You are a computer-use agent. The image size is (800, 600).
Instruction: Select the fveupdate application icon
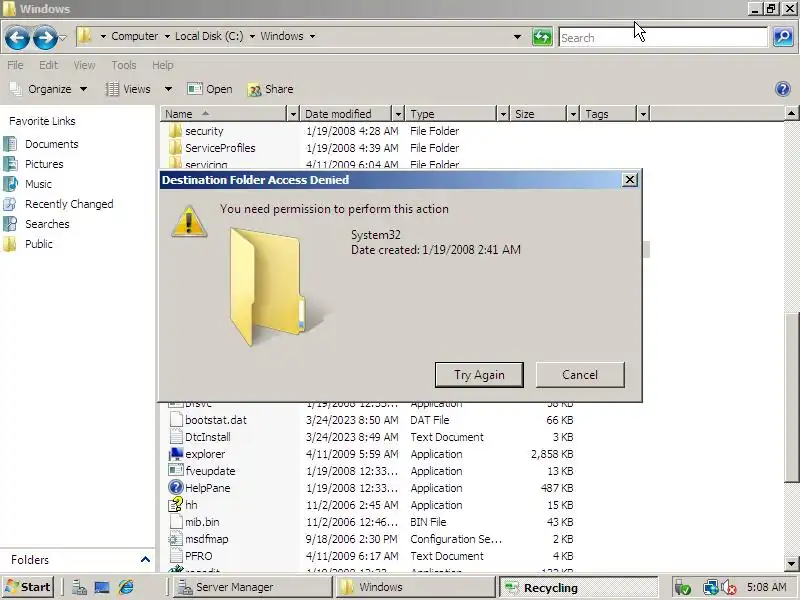pyautogui.click(x=176, y=470)
